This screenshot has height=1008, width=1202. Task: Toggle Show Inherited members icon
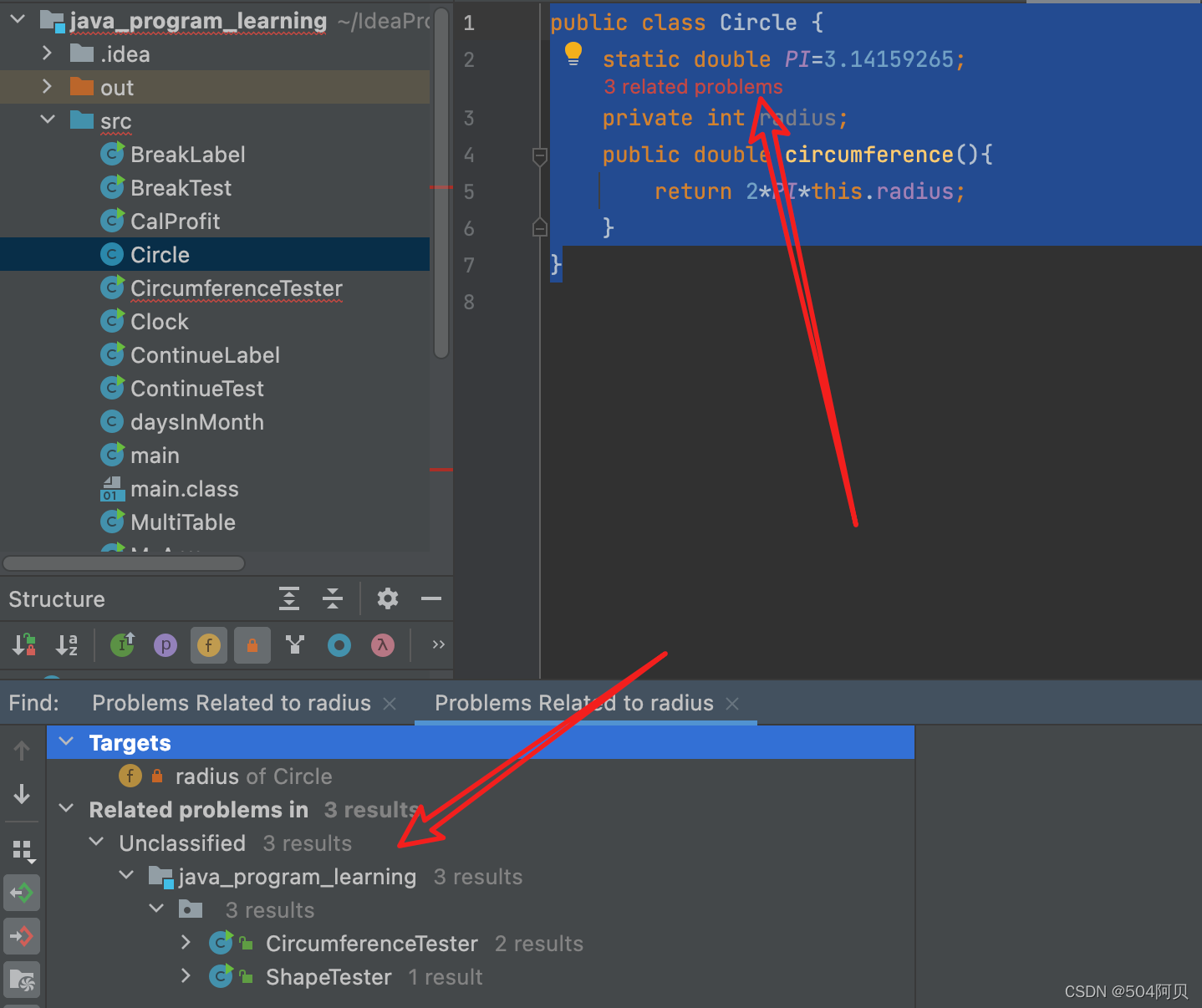(123, 644)
